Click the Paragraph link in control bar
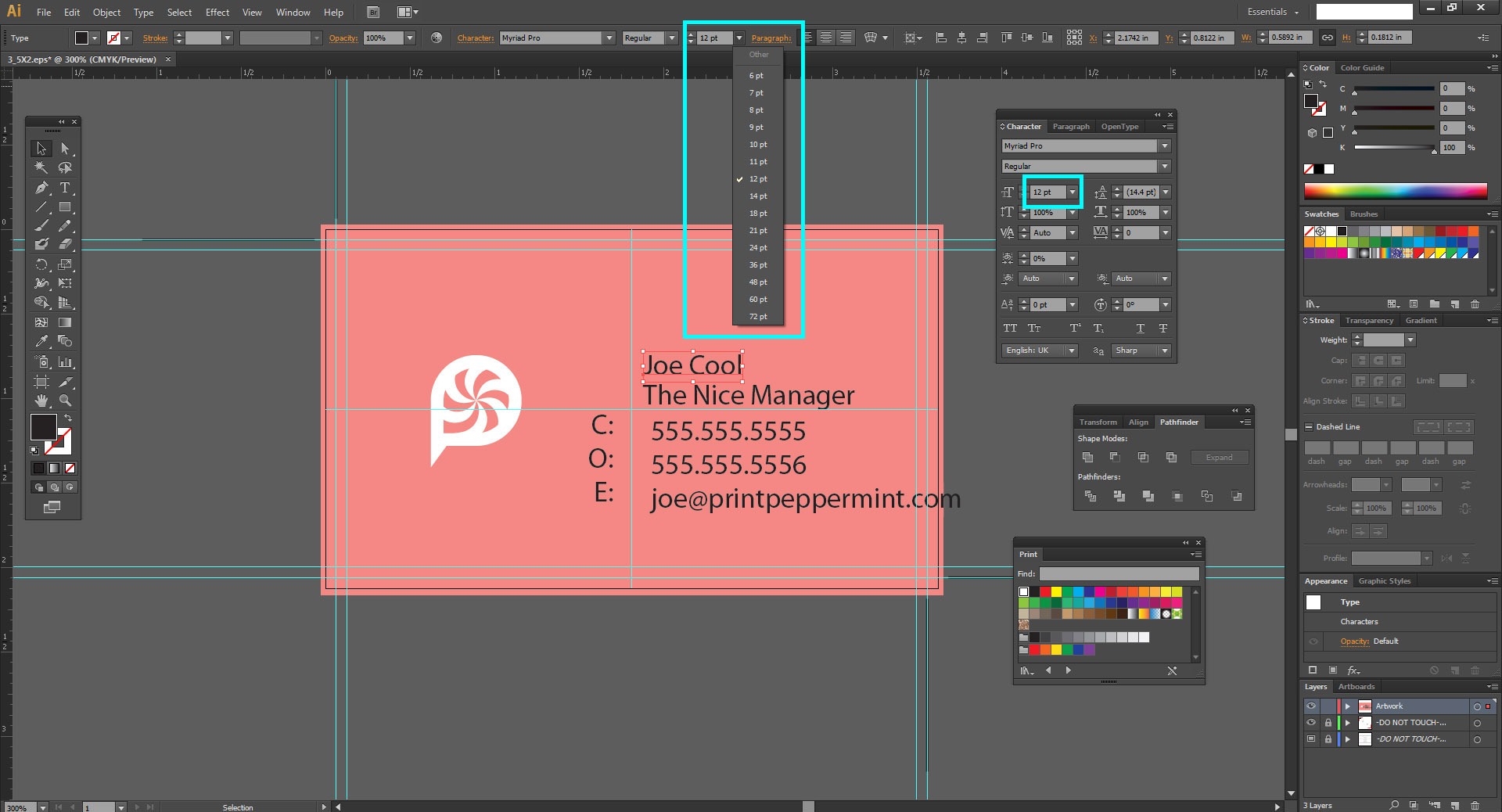Screen dimensions: 1502x812 point(771,38)
